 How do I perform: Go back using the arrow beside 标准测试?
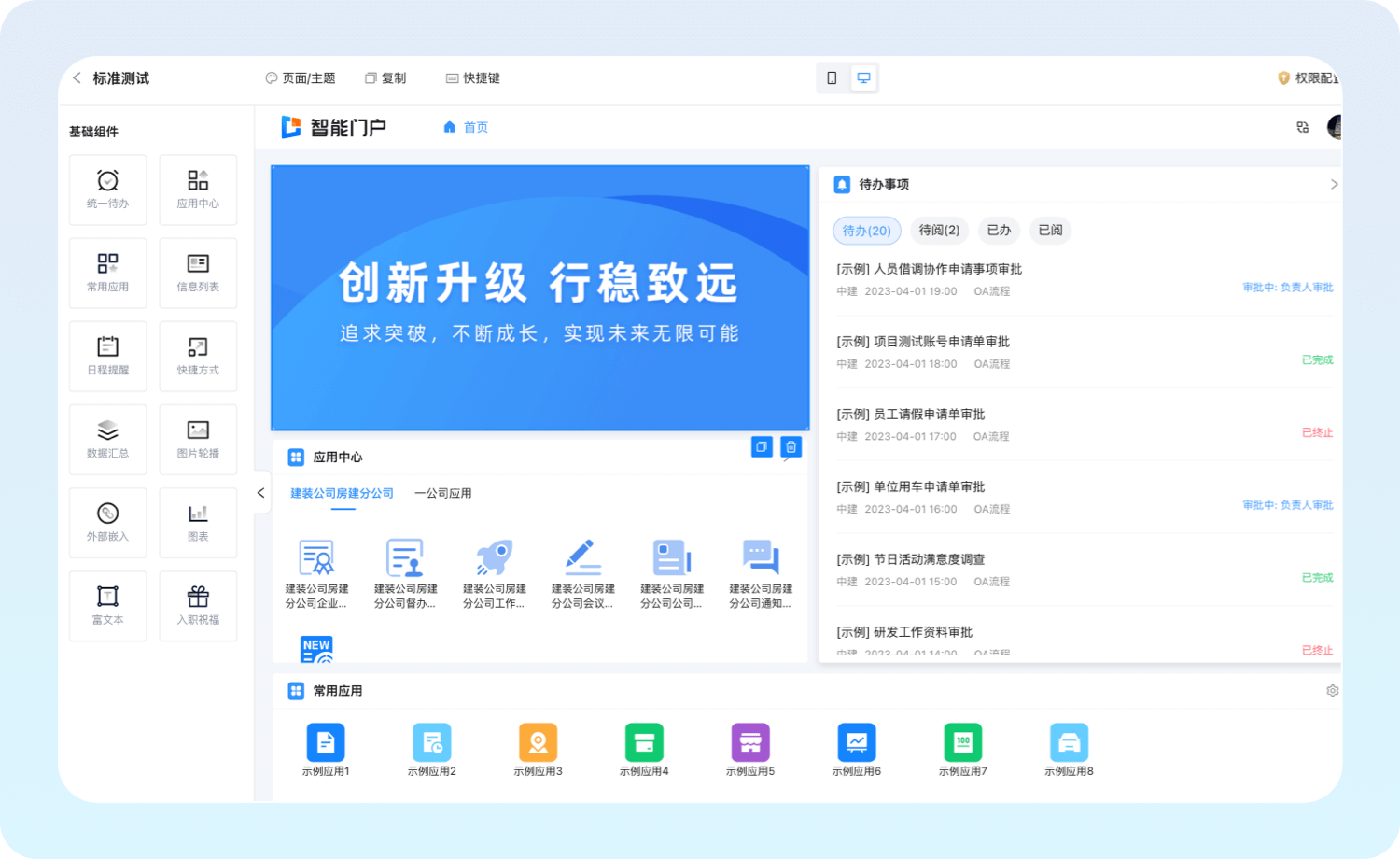click(x=77, y=78)
